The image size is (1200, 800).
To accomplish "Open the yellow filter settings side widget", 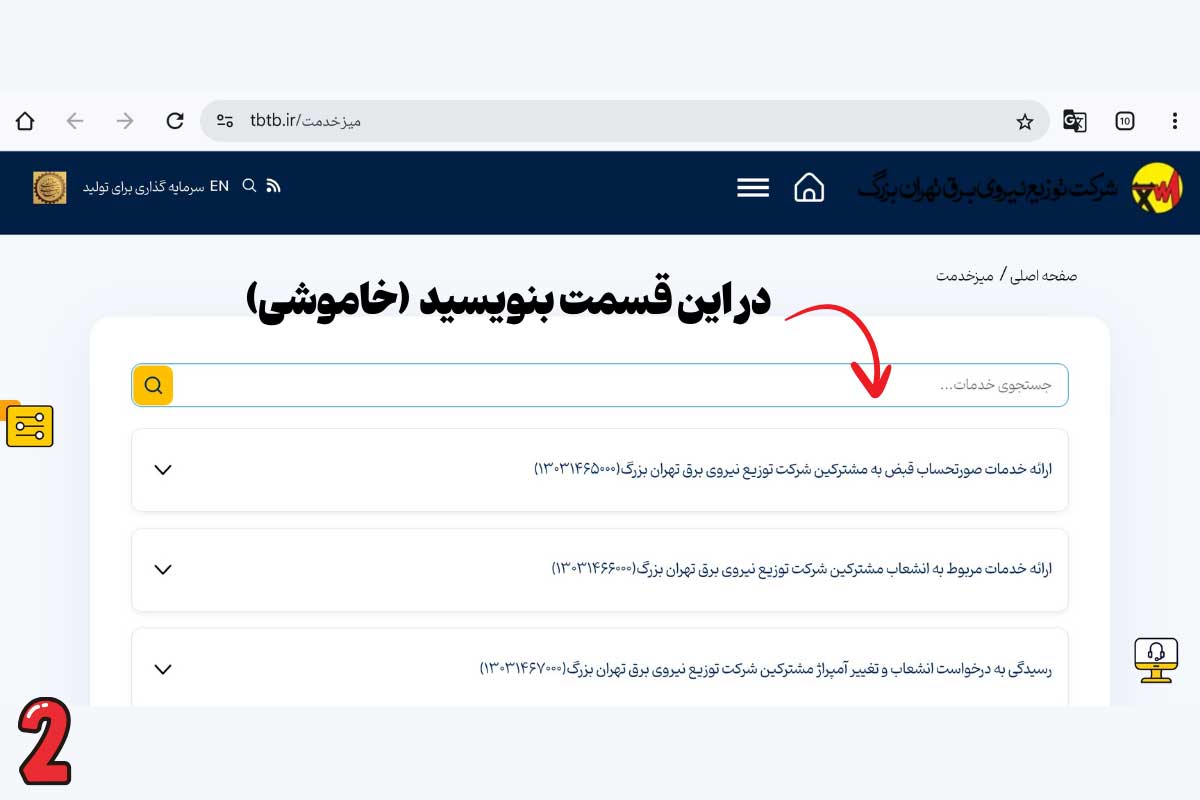I will coord(29,427).
